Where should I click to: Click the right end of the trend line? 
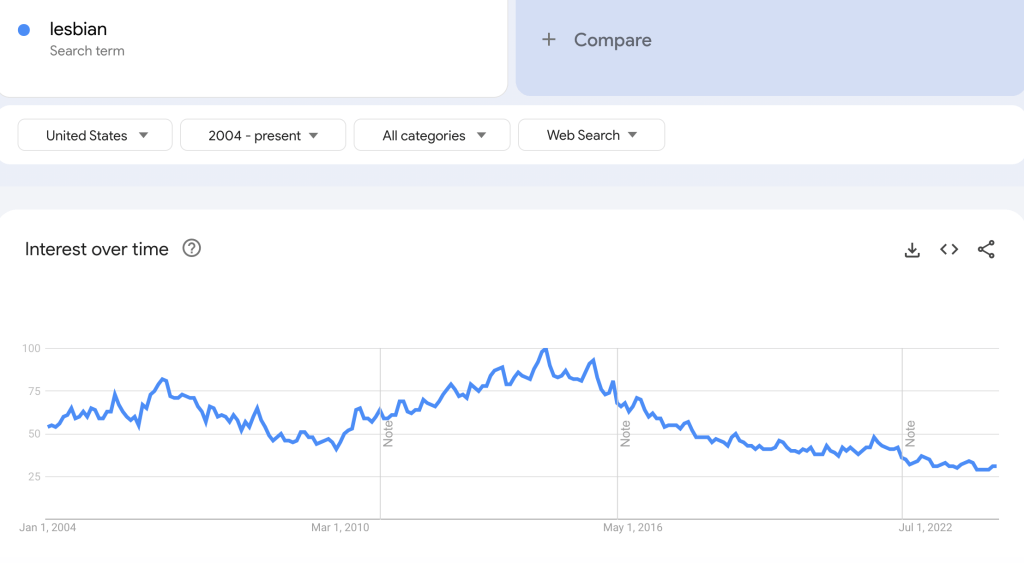(x=995, y=466)
